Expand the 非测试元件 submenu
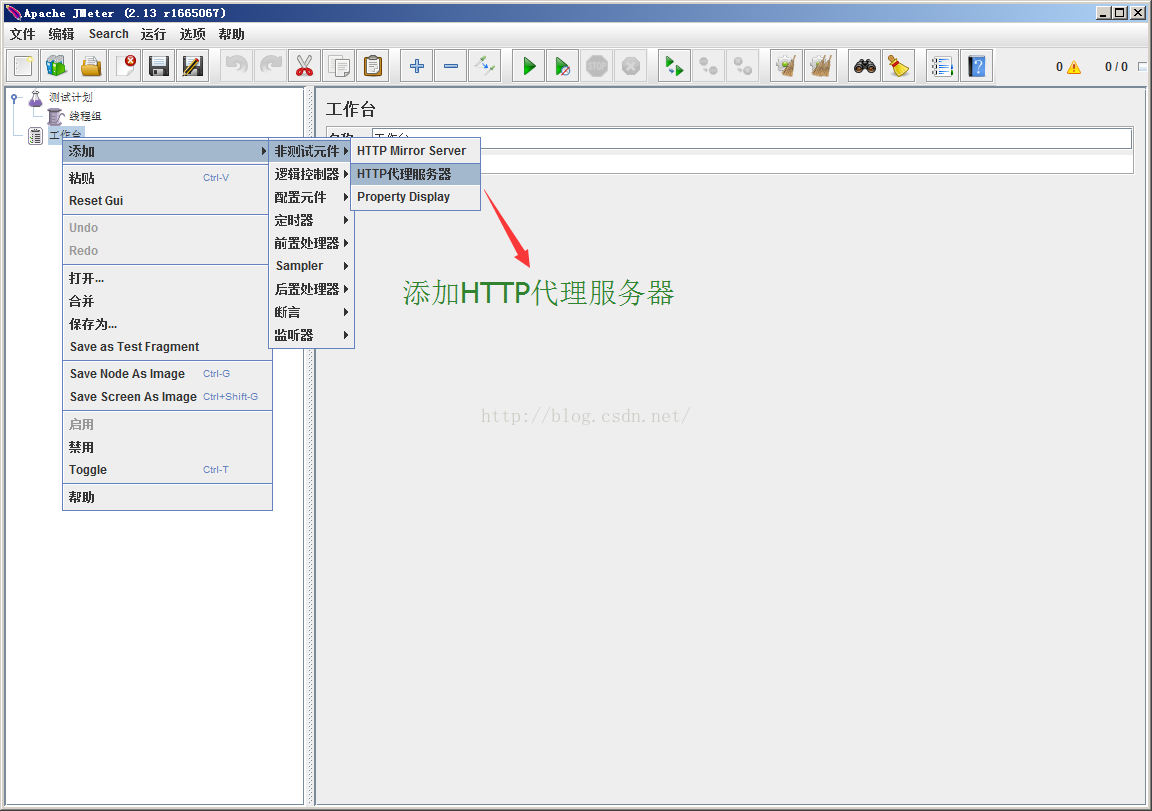Viewport: 1152px width, 811px height. 311,151
